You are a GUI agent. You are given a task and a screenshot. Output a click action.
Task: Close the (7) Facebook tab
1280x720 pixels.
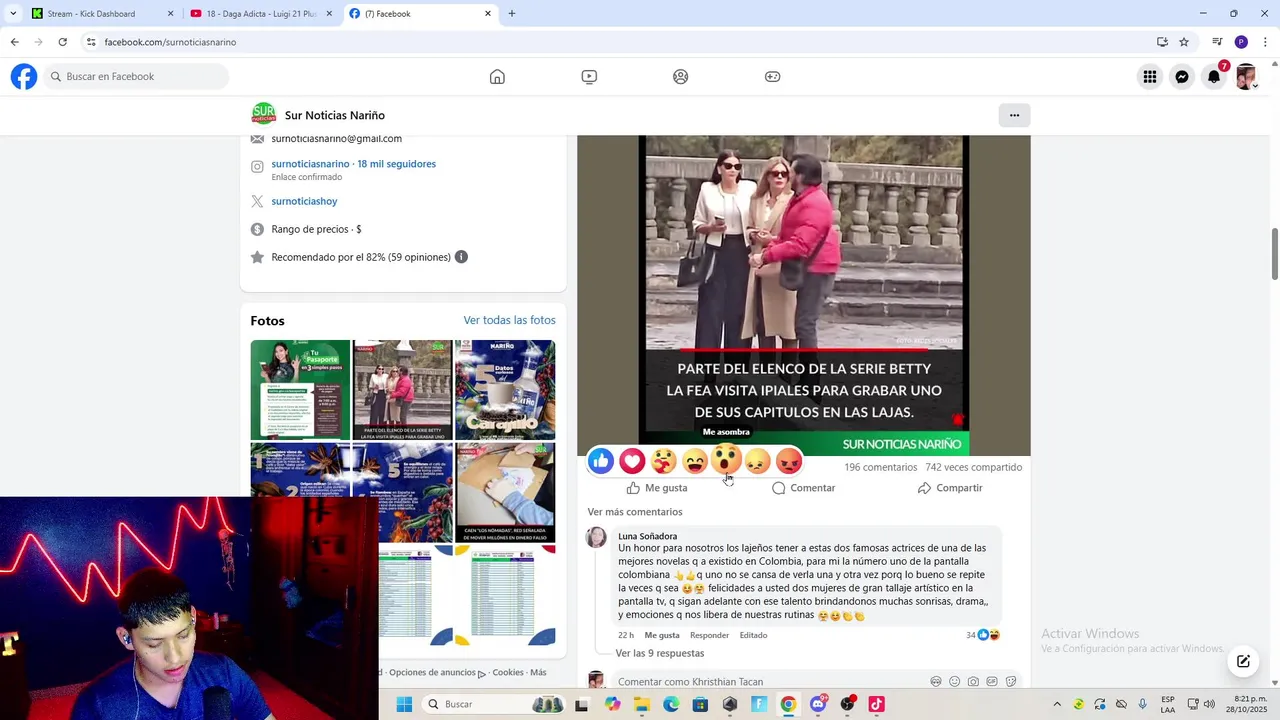(x=488, y=14)
